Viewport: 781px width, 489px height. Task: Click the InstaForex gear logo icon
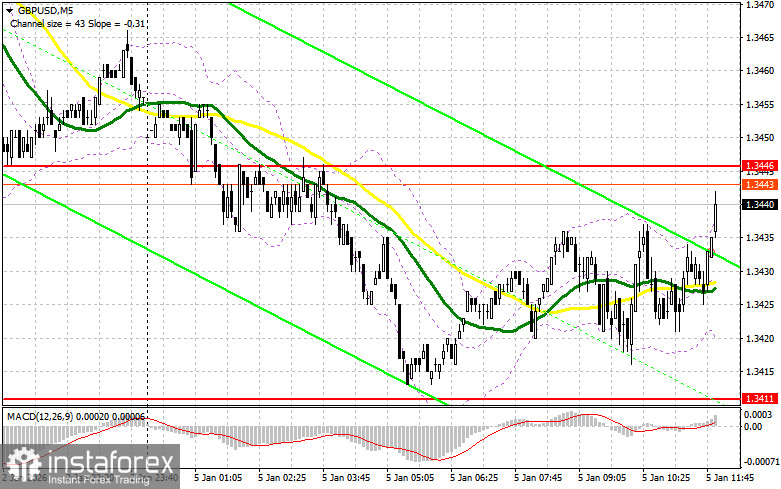point(23,464)
